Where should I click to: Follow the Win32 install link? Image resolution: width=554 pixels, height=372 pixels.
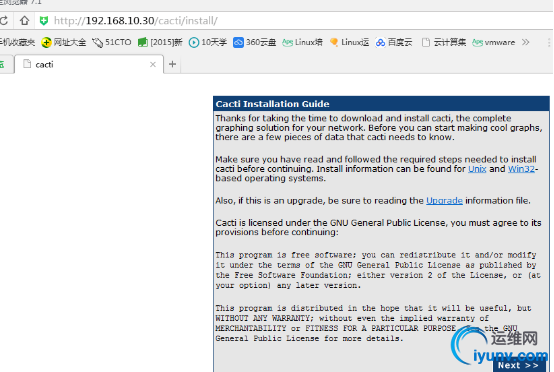521,169
